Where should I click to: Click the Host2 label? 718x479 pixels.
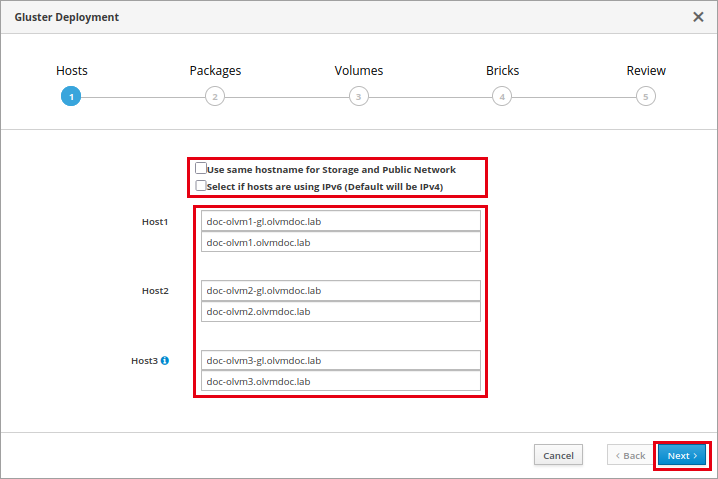tap(155, 291)
